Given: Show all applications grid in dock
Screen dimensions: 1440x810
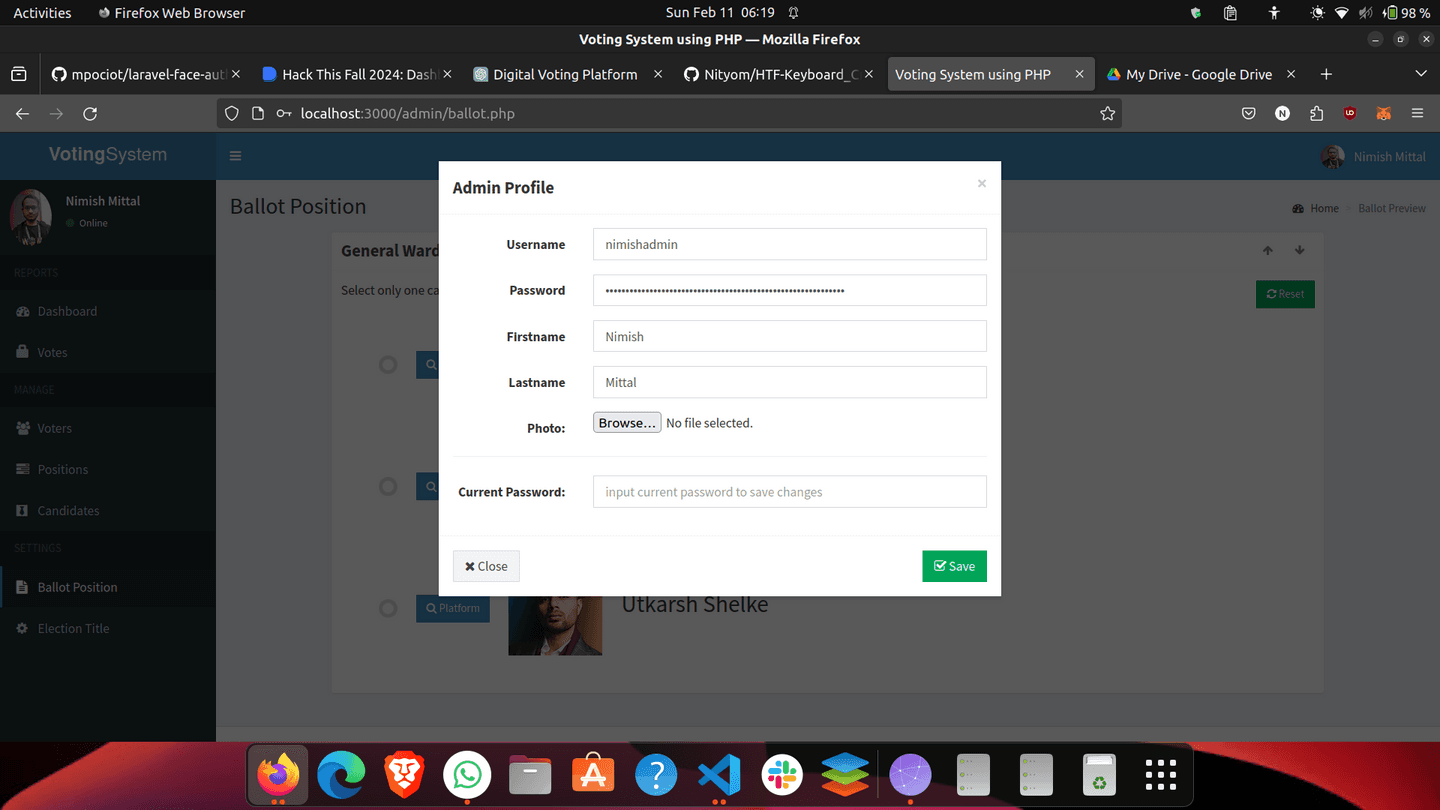Looking at the screenshot, I should pos(1161,775).
